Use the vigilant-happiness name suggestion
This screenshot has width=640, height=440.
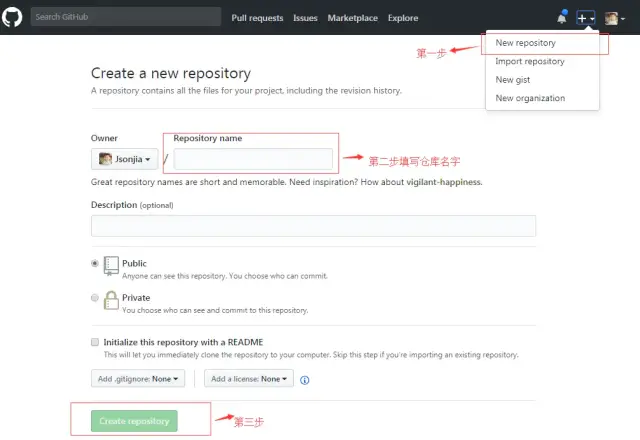tap(444, 182)
